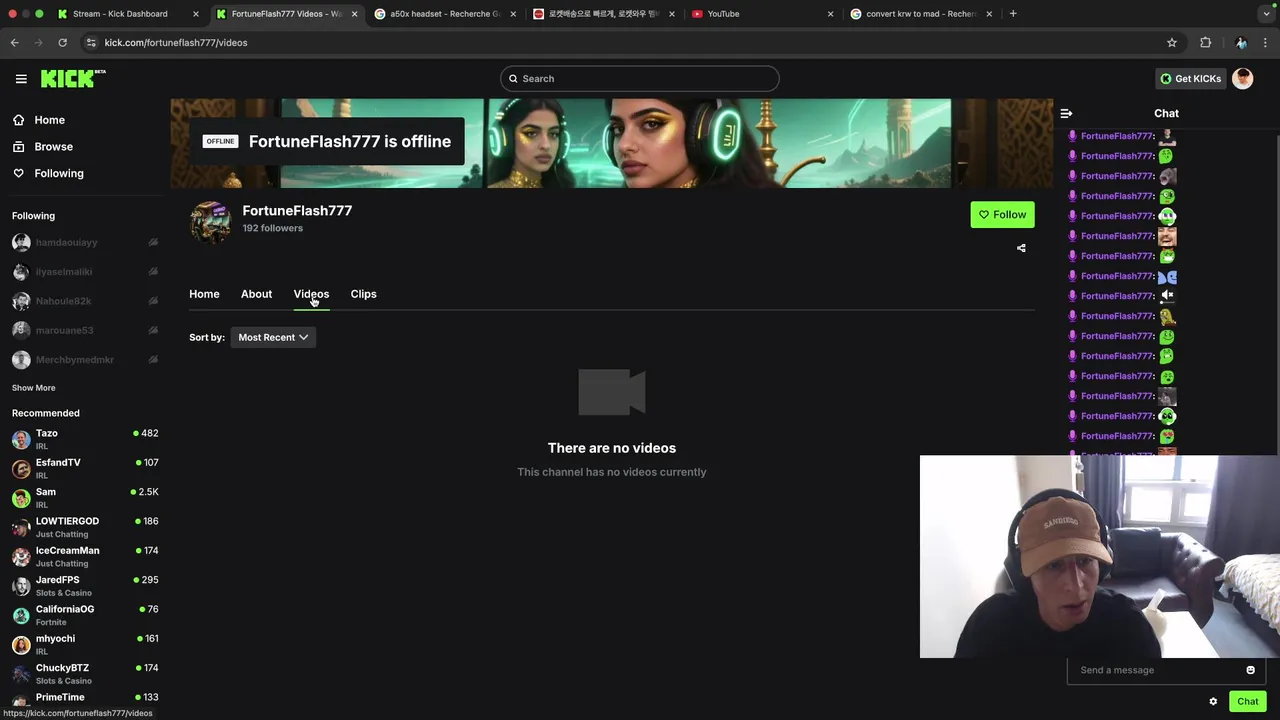Click the KICK logo
Screen dimensions: 1280x720
(73, 78)
